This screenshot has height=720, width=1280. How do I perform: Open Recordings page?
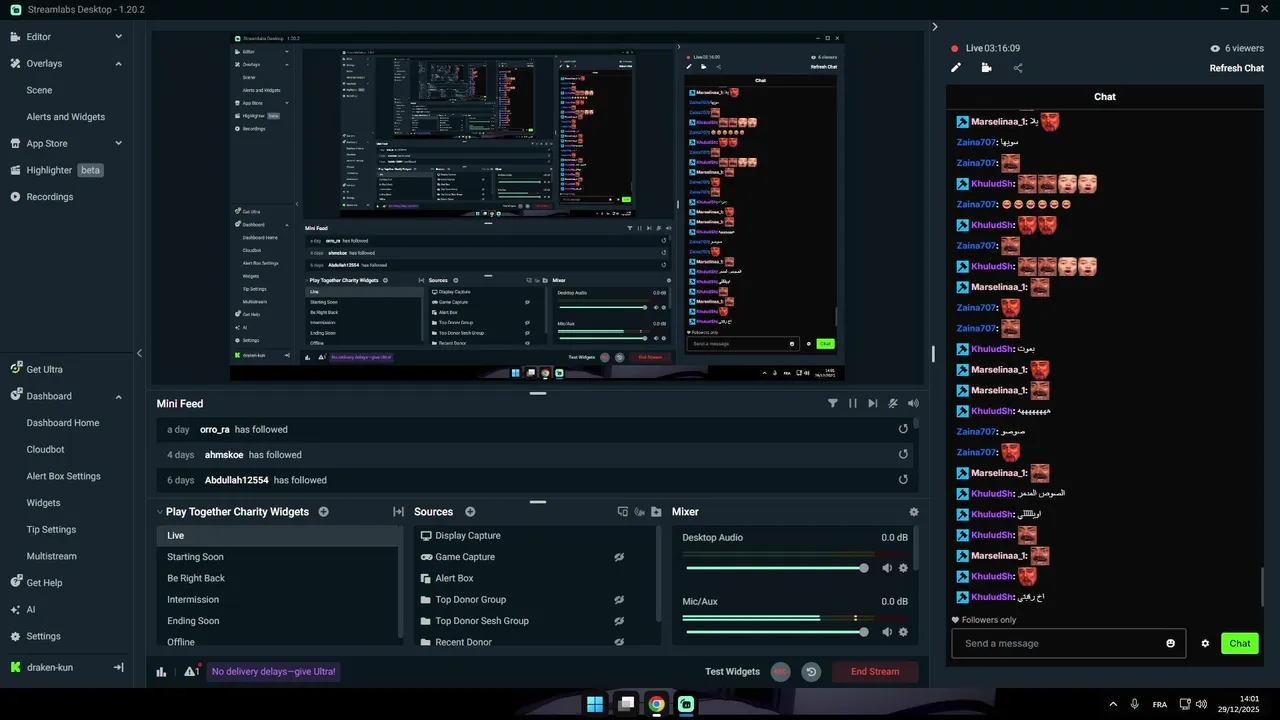coord(49,197)
